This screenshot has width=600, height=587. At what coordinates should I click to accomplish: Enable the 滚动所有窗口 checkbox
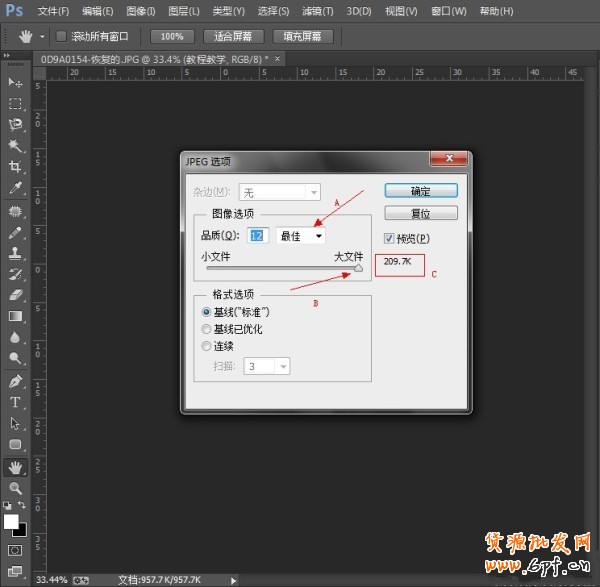(61, 36)
